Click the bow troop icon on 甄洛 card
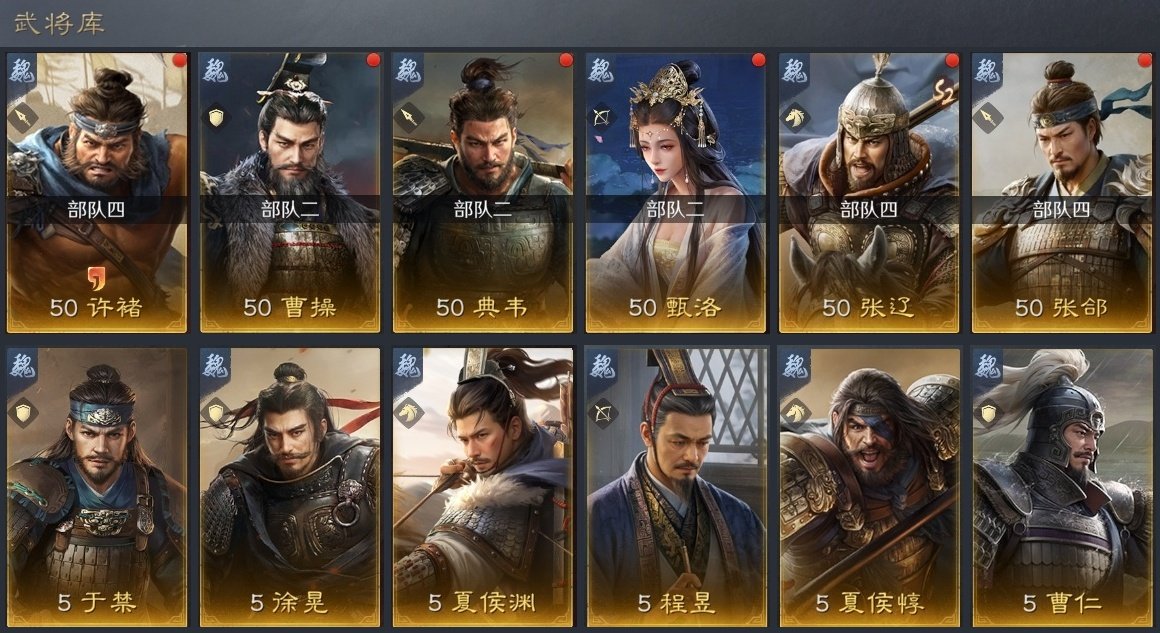The image size is (1160, 633). point(601,117)
